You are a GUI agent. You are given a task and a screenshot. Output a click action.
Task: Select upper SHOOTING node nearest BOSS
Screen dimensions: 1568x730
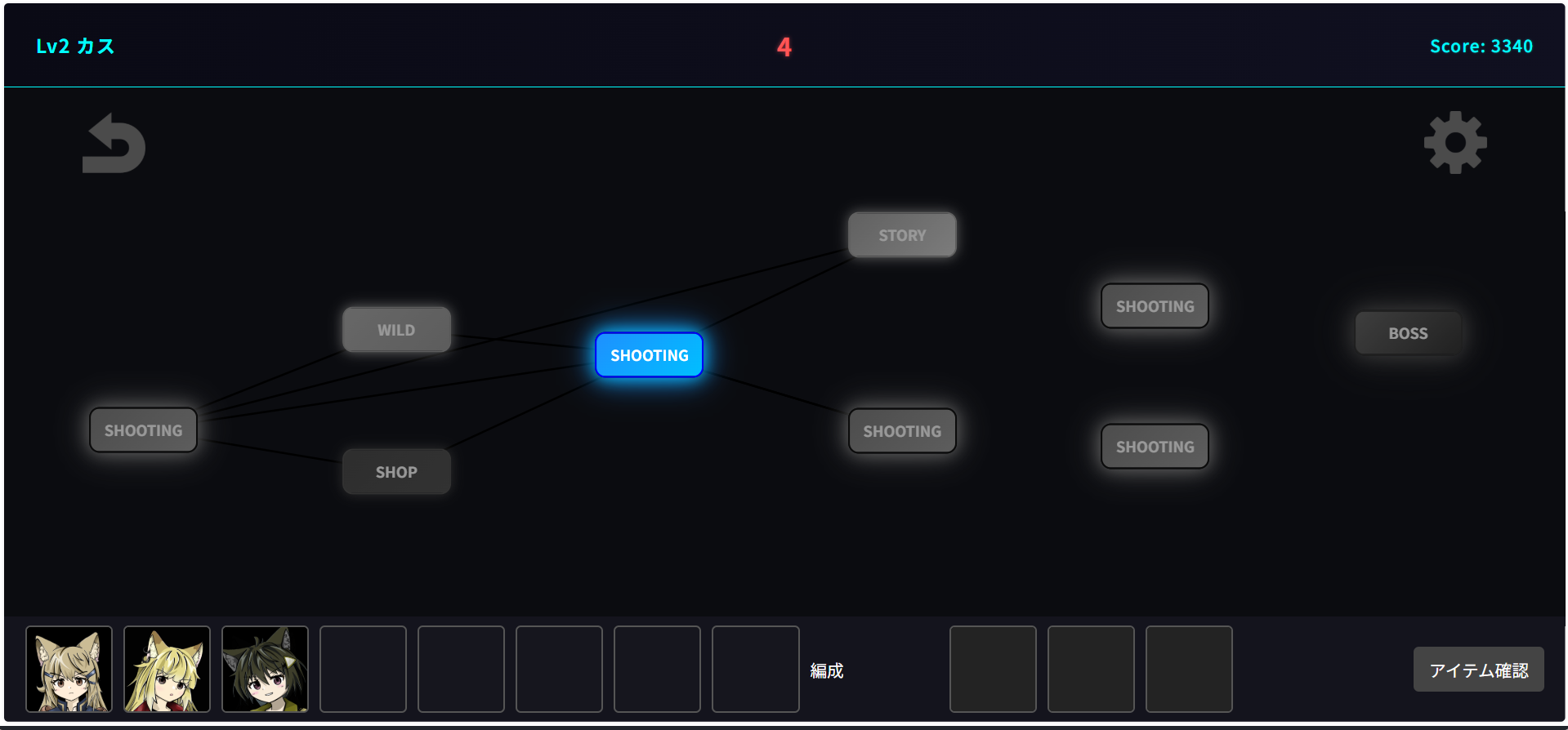coord(1155,306)
